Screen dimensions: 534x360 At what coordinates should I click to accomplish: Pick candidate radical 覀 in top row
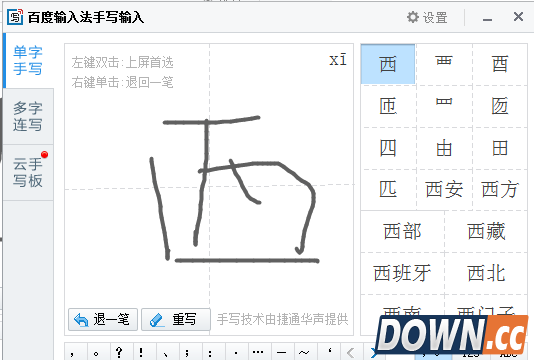coord(444,64)
